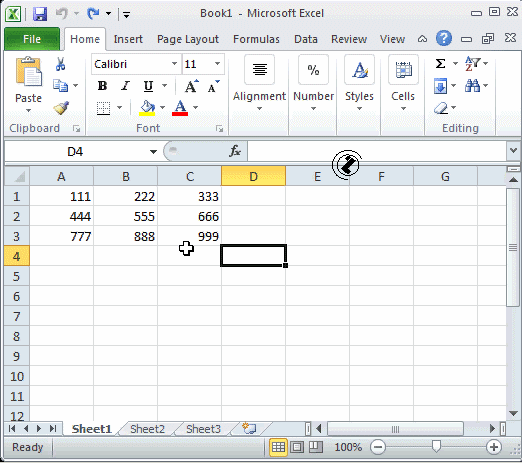Click the Insert Function fx icon
This screenshot has height=463, width=522.
click(235, 151)
